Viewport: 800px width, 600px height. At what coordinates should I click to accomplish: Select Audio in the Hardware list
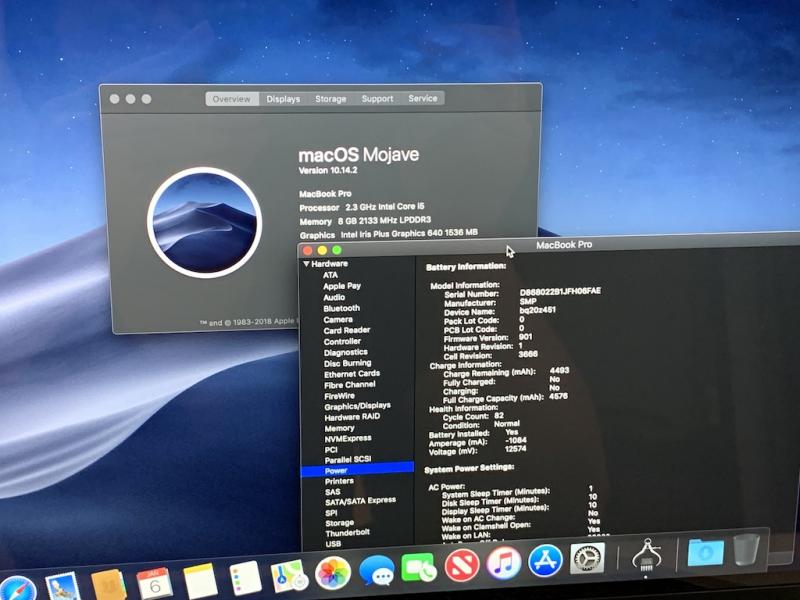point(334,297)
